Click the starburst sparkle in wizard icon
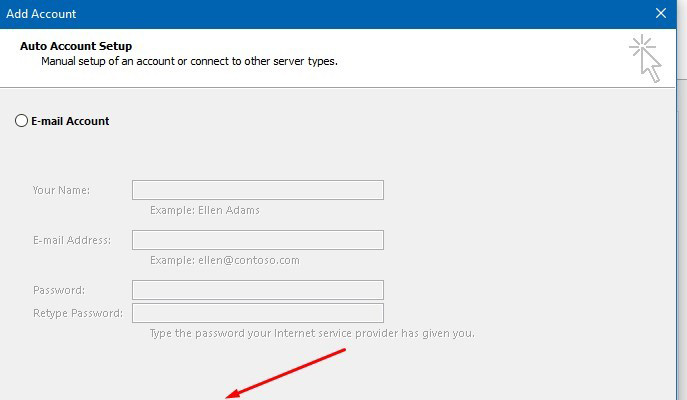Screen dimensions: 687x400 coord(641,46)
